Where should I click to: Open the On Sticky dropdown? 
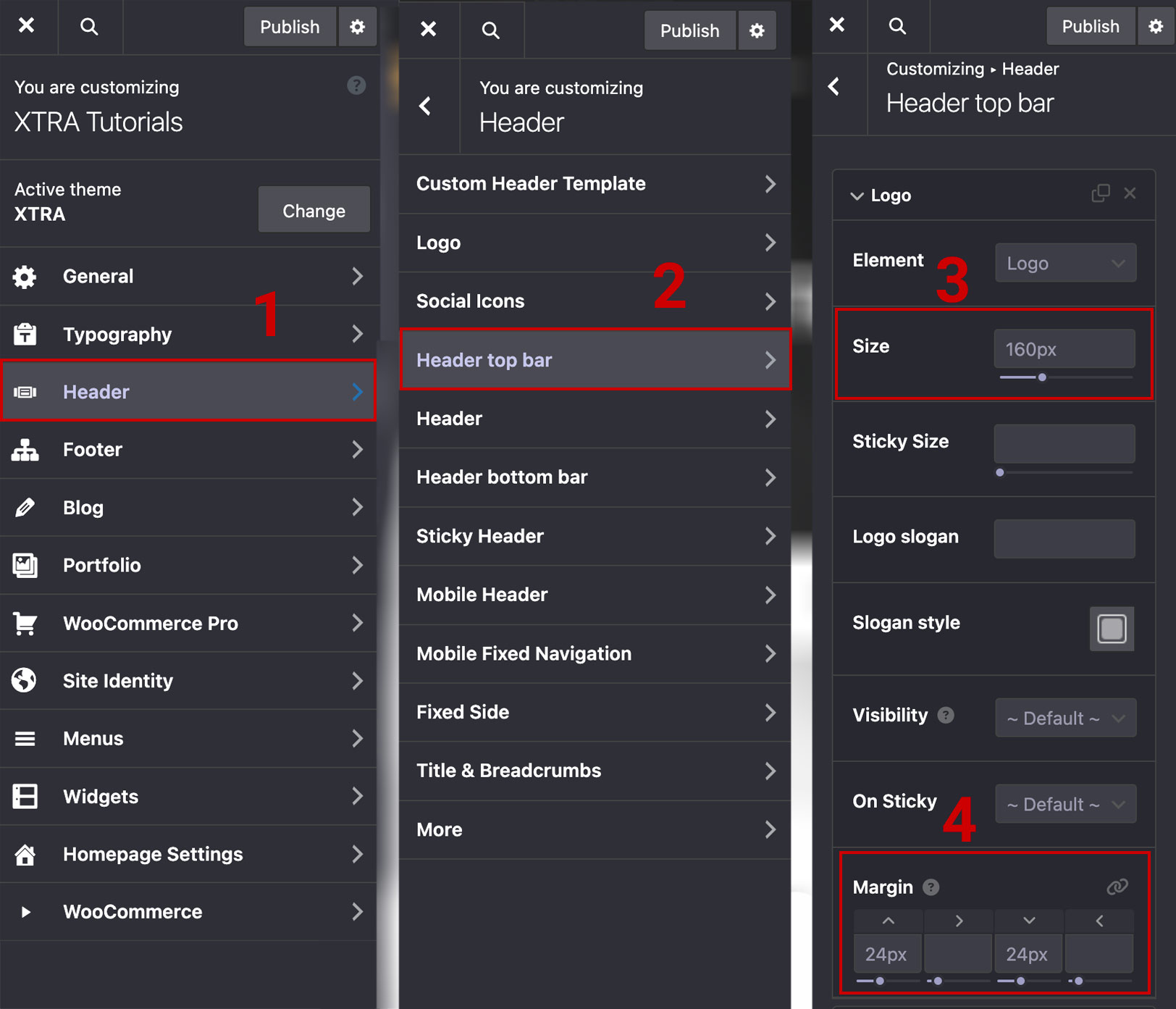tap(1065, 804)
